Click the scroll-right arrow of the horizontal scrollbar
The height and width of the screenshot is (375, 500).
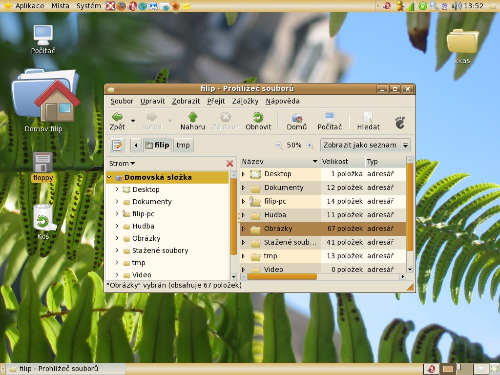tap(403, 277)
